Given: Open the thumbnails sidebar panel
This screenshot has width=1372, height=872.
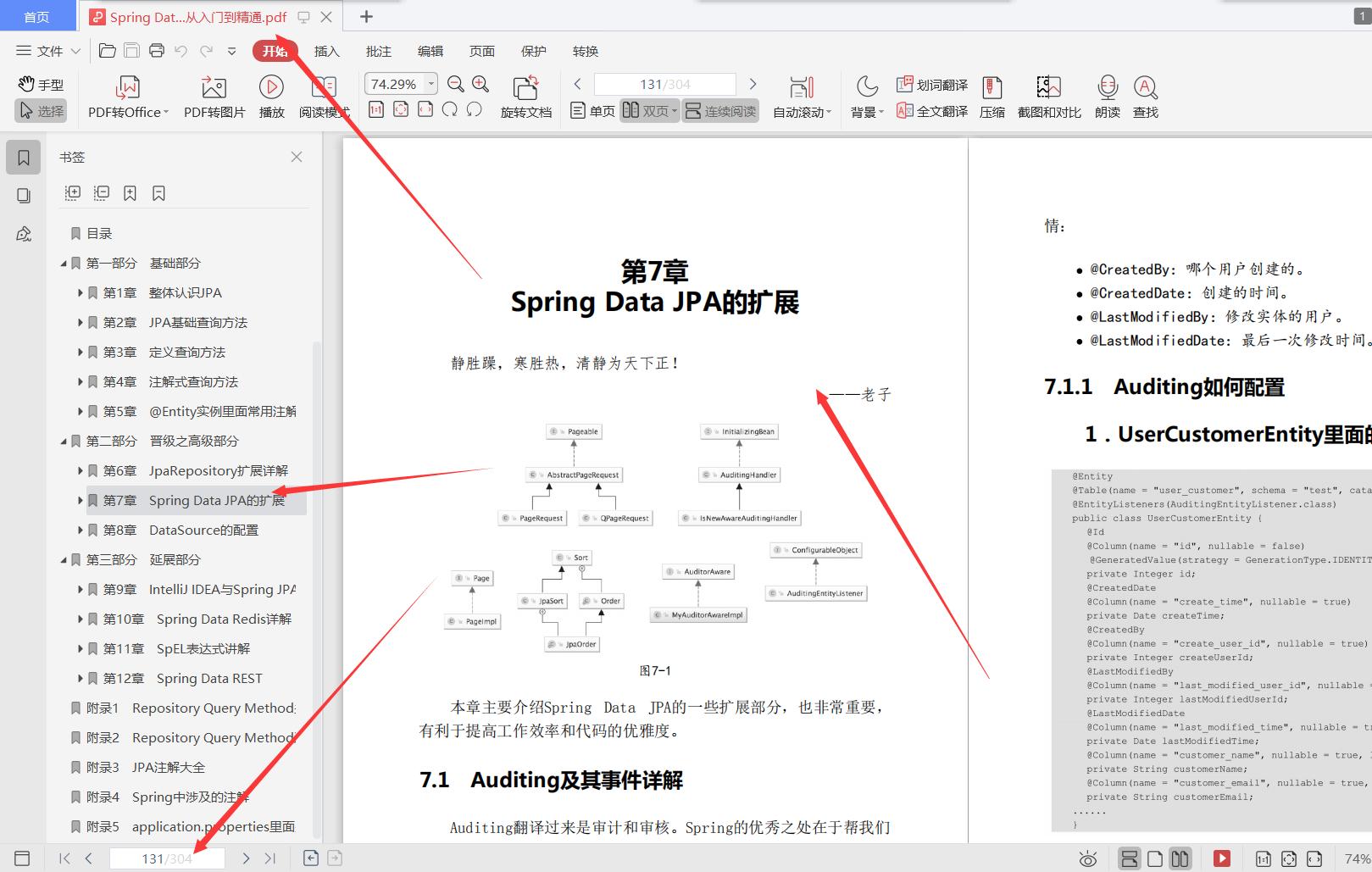Looking at the screenshot, I should click(x=24, y=196).
